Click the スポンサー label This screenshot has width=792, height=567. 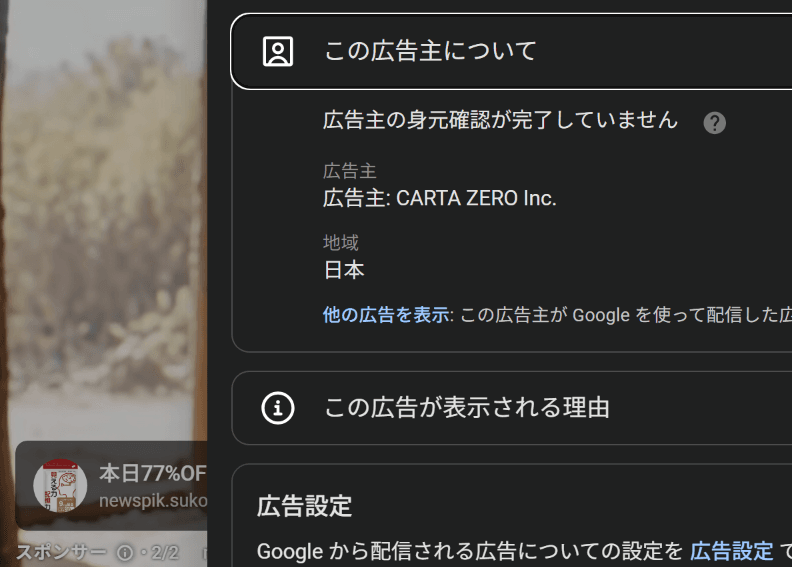point(62,552)
